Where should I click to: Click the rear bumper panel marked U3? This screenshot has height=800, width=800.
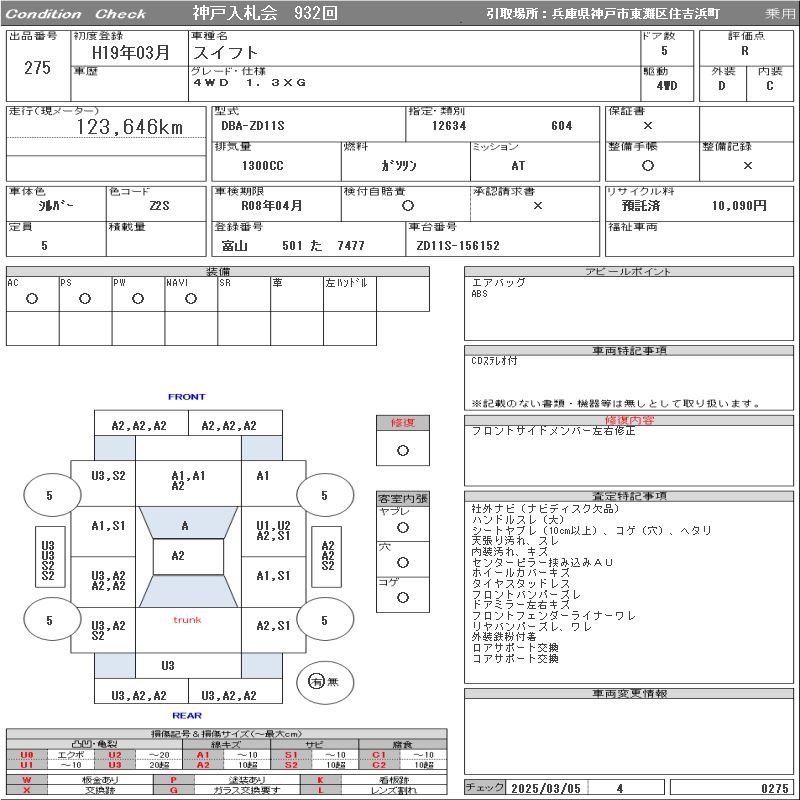tap(168, 665)
